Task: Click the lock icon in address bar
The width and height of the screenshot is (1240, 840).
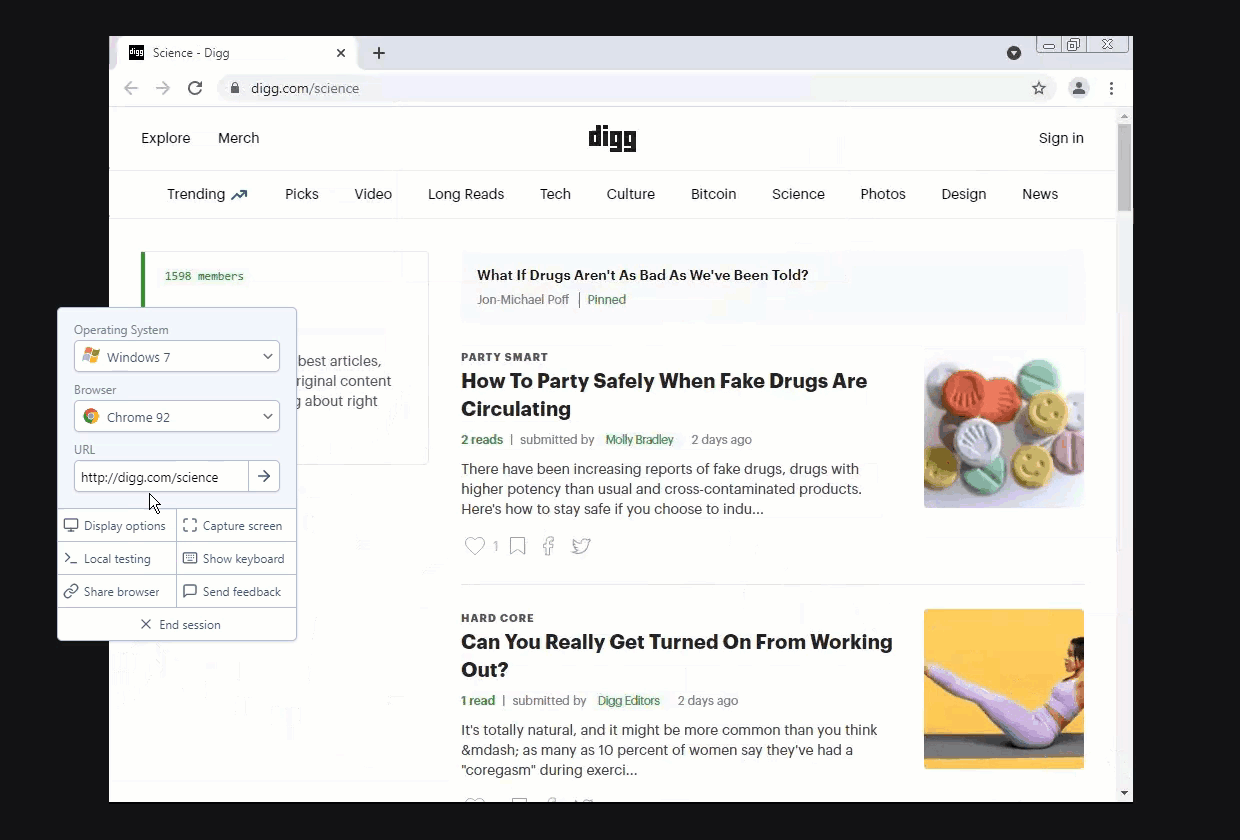Action: pyautogui.click(x=235, y=88)
